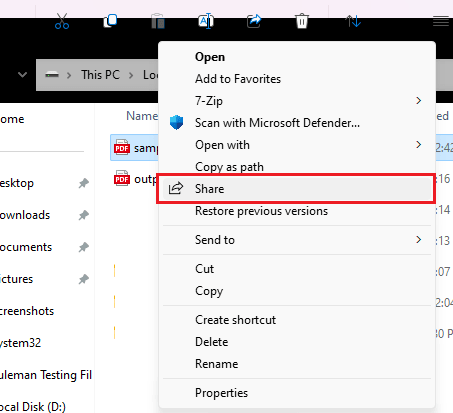This screenshot has height=413, width=453.
Task: Click the Paste clipboard toolbar icon
Action: [158, 21]
